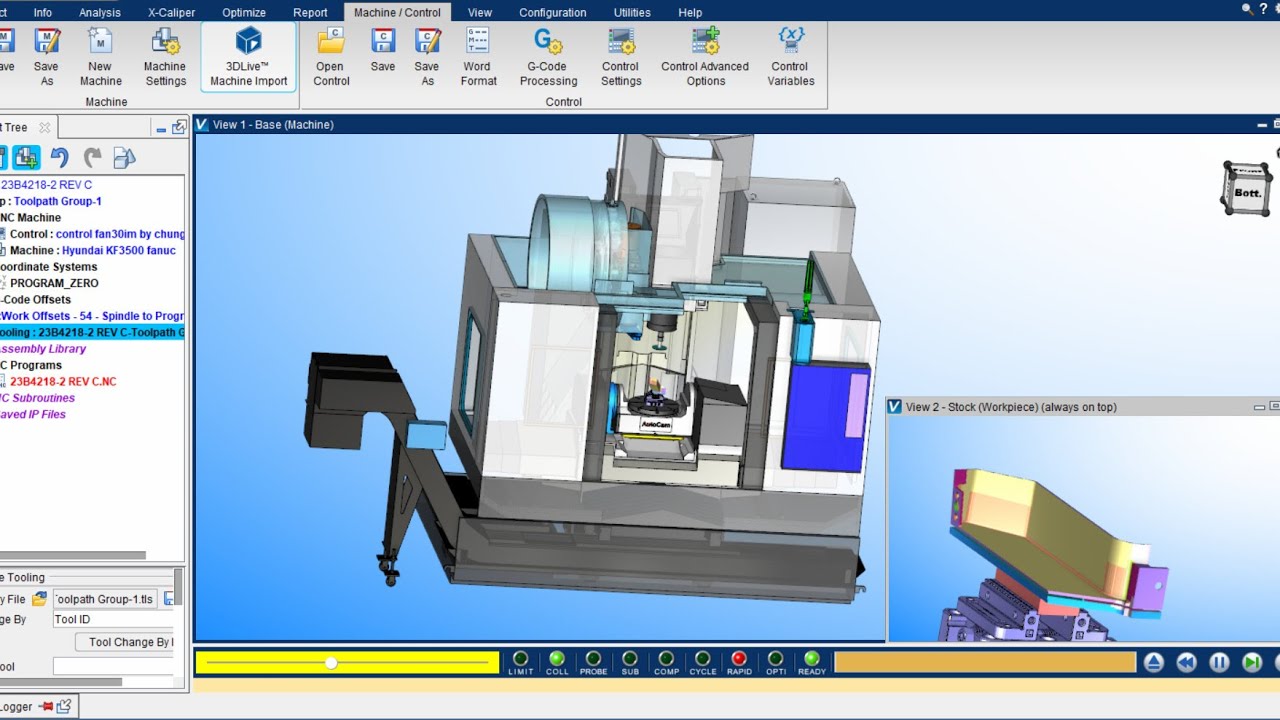Click the redo arrow in project tree toolbar
Screen dimensions: 1280x720
[93, 157]
